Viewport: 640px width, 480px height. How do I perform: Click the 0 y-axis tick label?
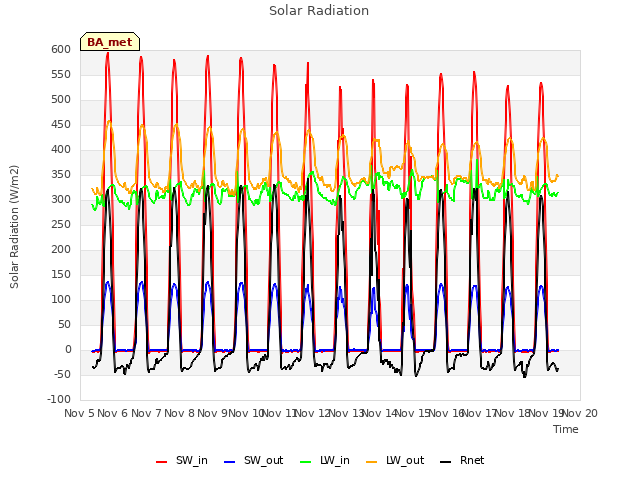tap(68, 350)
